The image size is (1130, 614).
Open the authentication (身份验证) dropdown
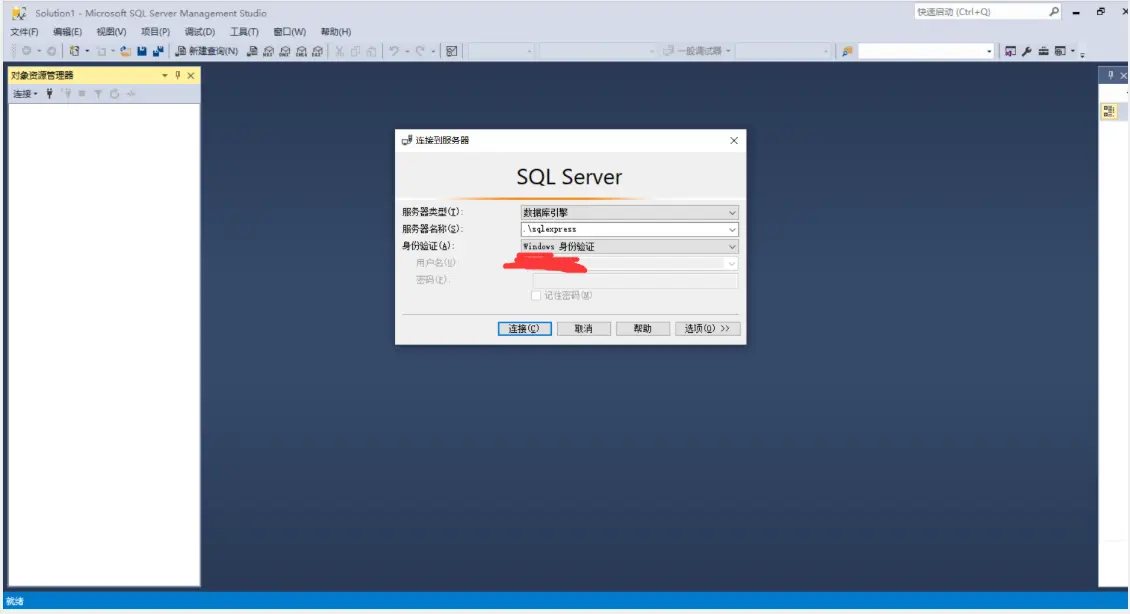pyautogui.click(x=629, y=246)
